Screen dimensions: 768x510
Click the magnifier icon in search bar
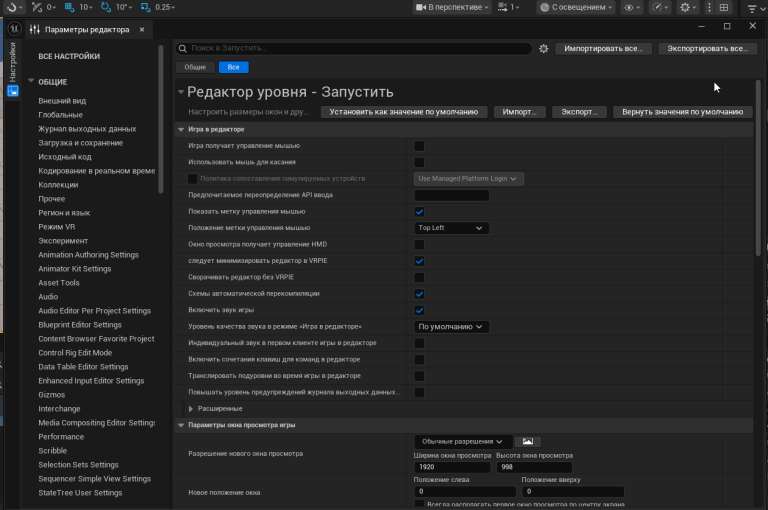[x=183, y=49]
